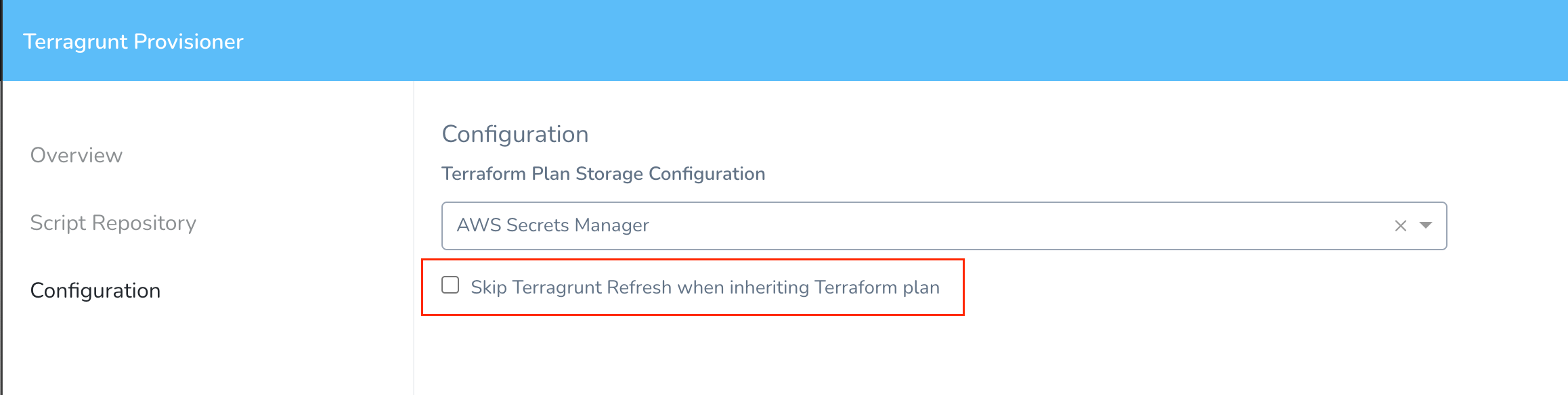This screenshot has width=1568, height=395.
Task: Enable Skip Terragrunt Refresh checkbox
Action: [x=450, y=285]
